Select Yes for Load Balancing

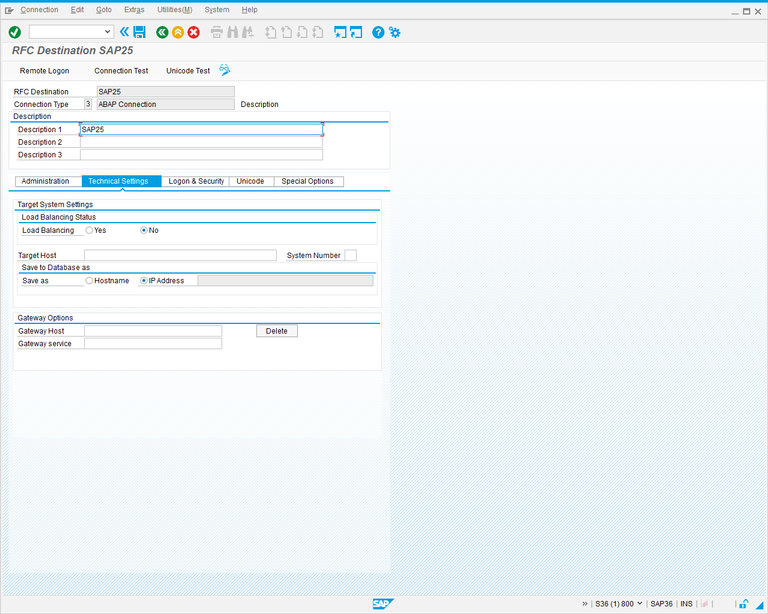pos(90,230)
